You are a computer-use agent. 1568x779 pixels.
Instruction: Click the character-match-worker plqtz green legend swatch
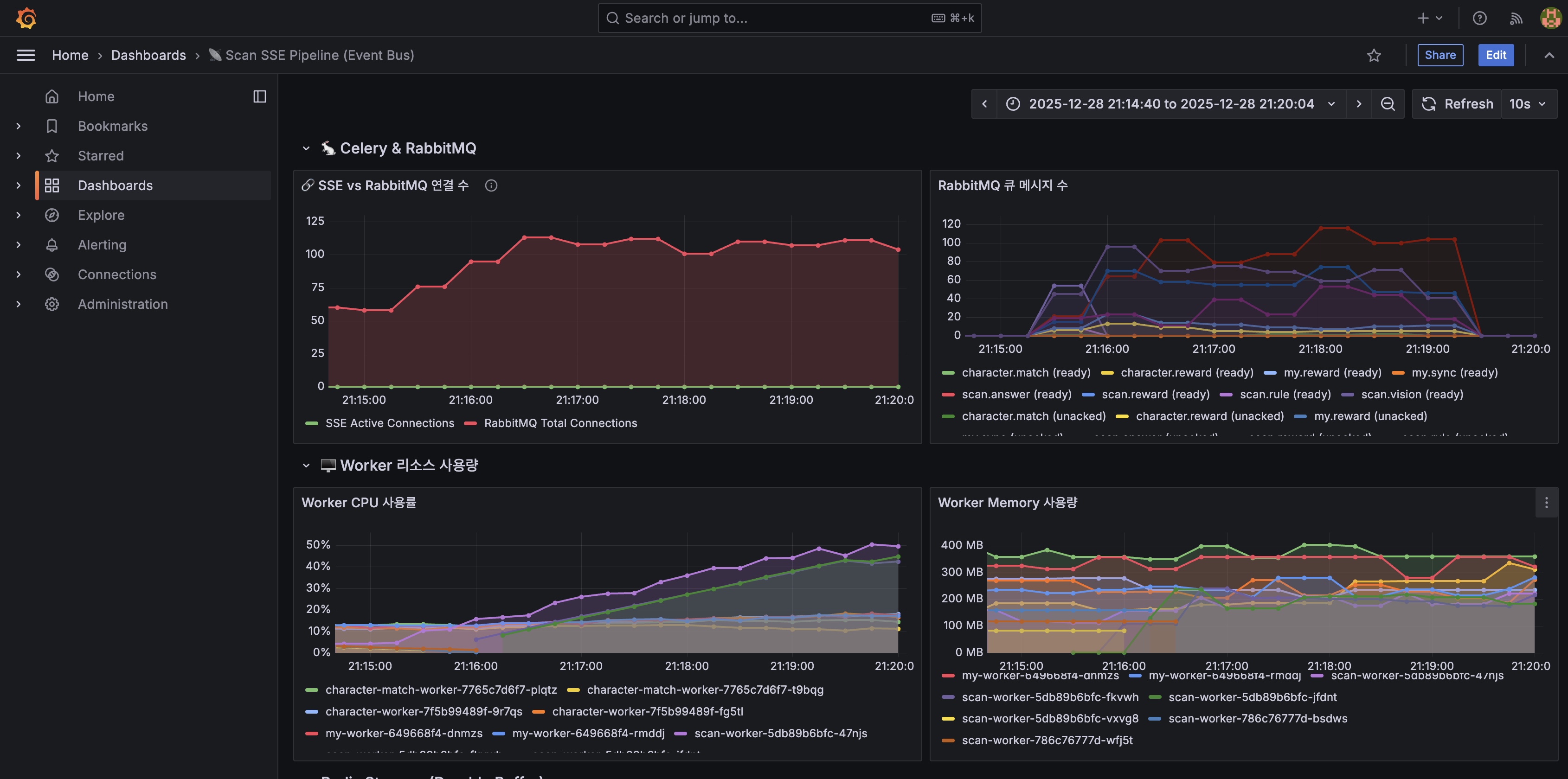point(312,690)
